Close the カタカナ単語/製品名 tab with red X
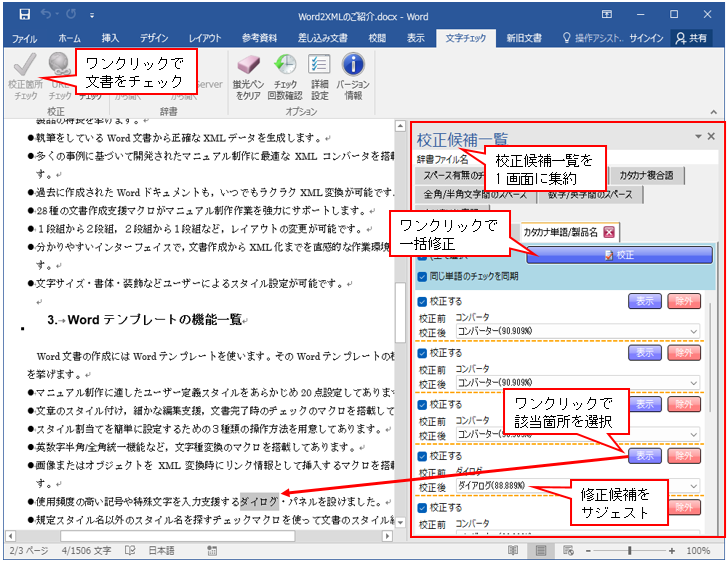Screen dimensions: 728x561 [x=608, y=232]
